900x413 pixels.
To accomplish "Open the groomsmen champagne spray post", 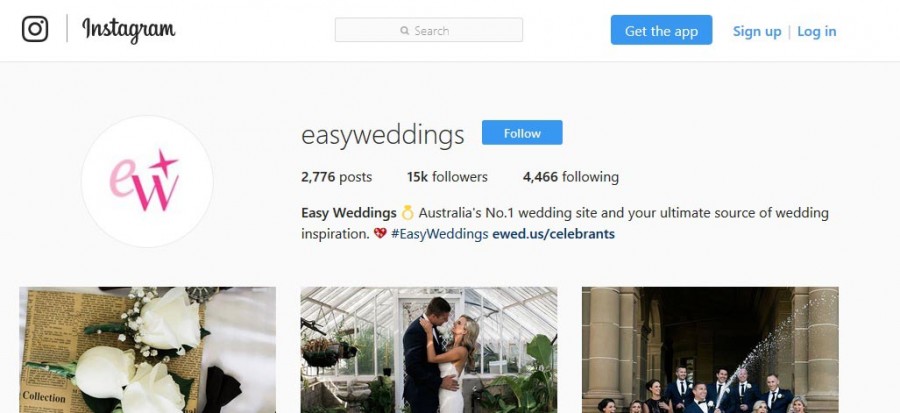I will coord(710,350).
